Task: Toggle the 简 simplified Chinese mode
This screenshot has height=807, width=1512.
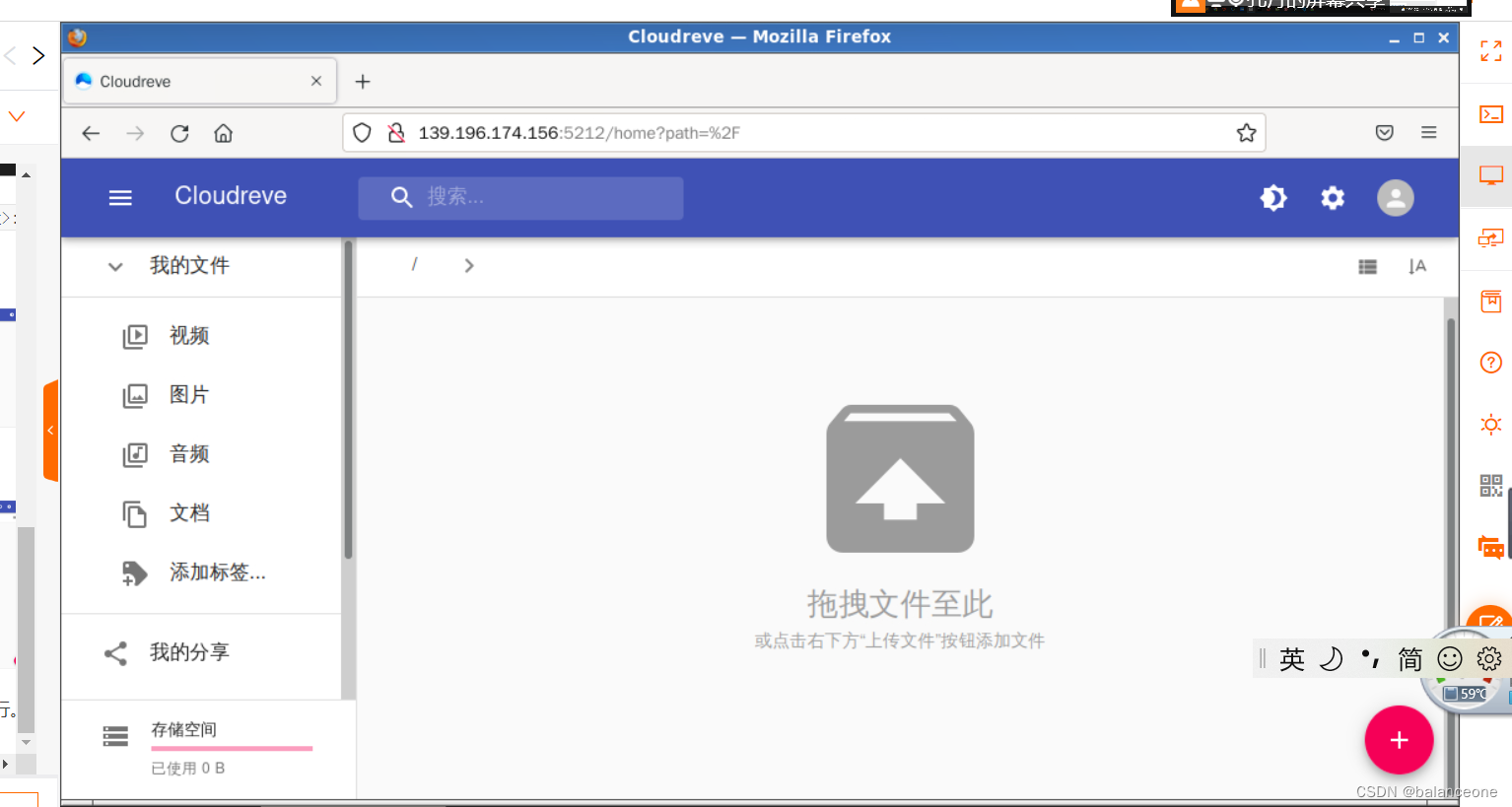Action: point(1410,659)
